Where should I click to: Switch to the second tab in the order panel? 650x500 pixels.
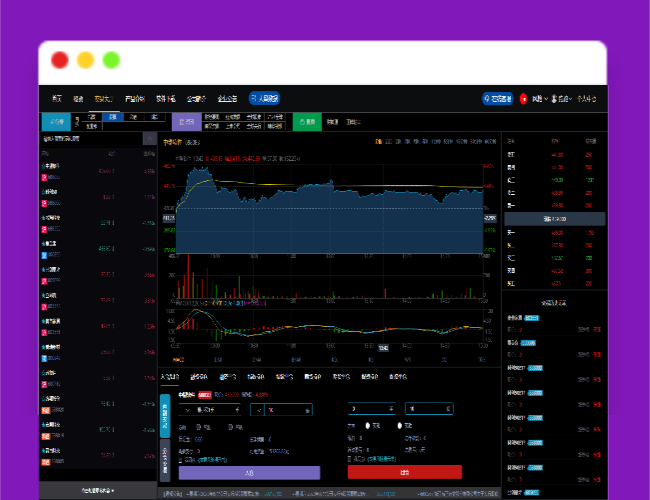click(199, 377)
